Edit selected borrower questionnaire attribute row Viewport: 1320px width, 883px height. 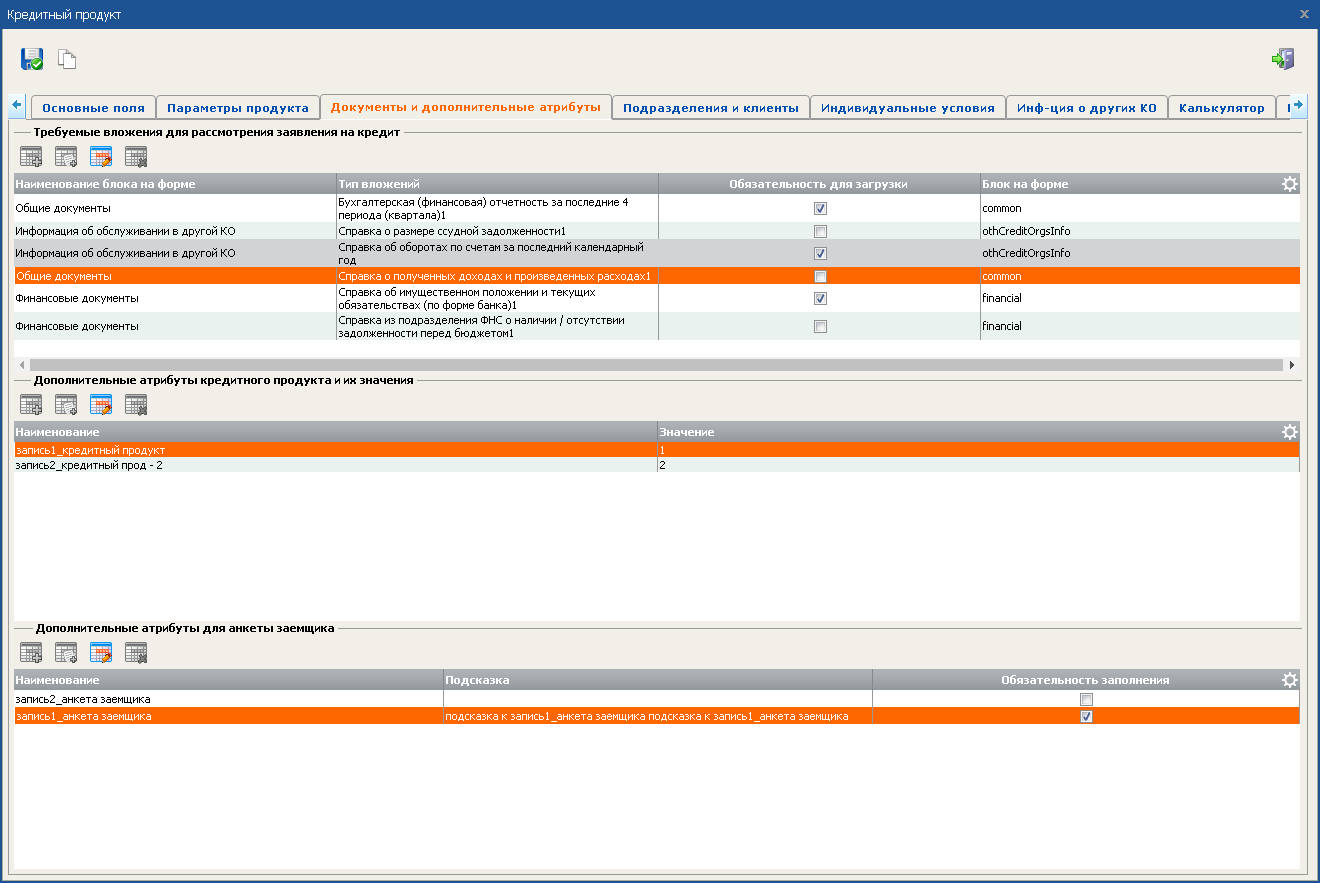pyautogui.click(x=101, y=653)
